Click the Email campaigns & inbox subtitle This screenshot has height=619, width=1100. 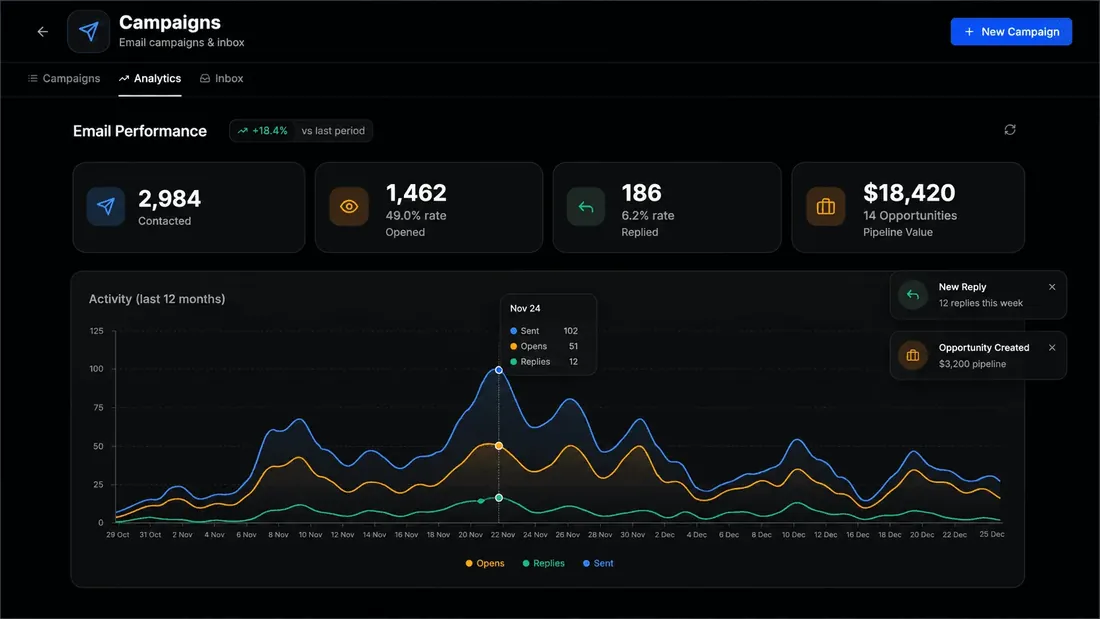tap(182, 42)
